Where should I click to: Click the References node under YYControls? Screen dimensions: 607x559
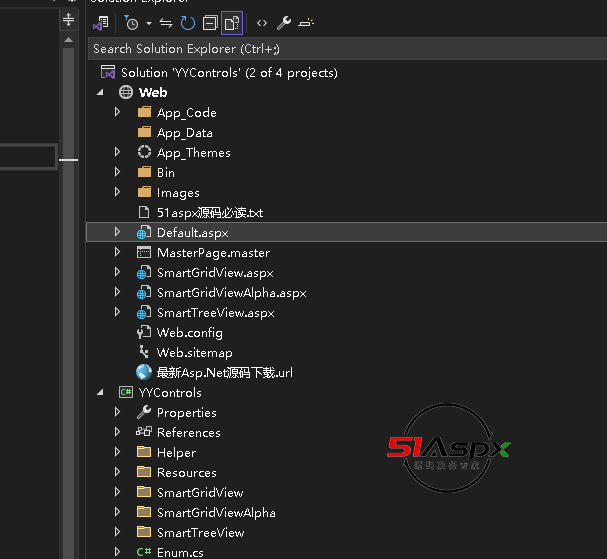[188, 432]
